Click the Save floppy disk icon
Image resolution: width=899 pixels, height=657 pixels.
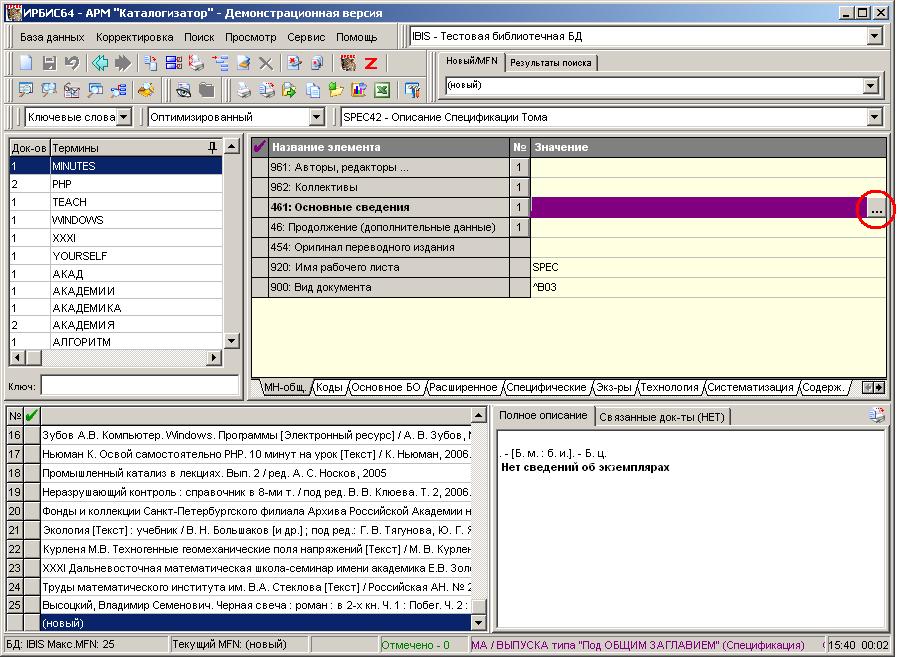pos(49,63)
